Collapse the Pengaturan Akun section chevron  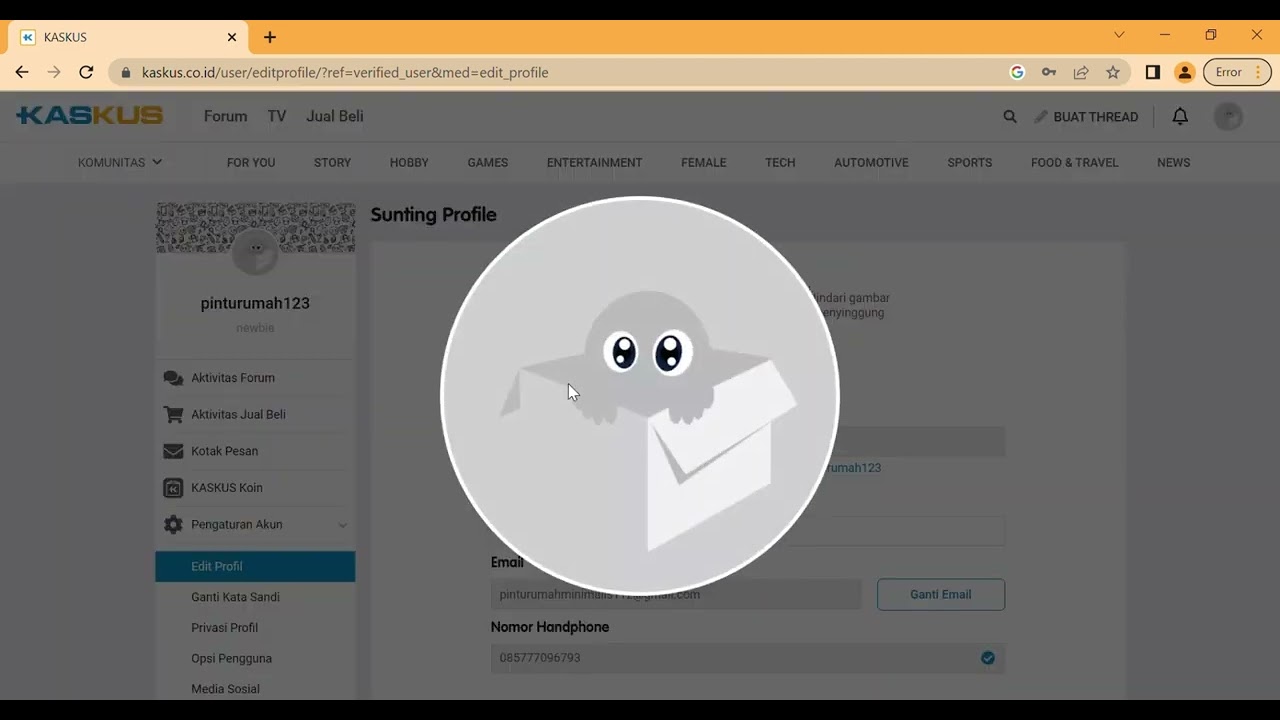click(x=342, y=525)
